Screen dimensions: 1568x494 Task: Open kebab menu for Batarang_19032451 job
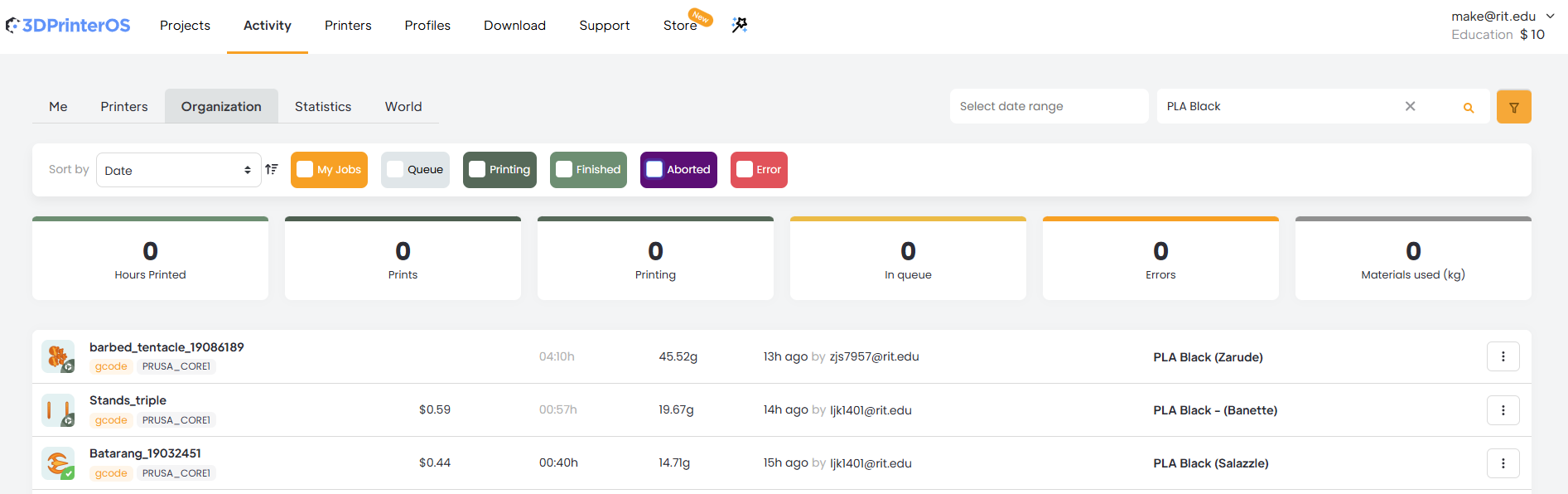click(1503, 463)
